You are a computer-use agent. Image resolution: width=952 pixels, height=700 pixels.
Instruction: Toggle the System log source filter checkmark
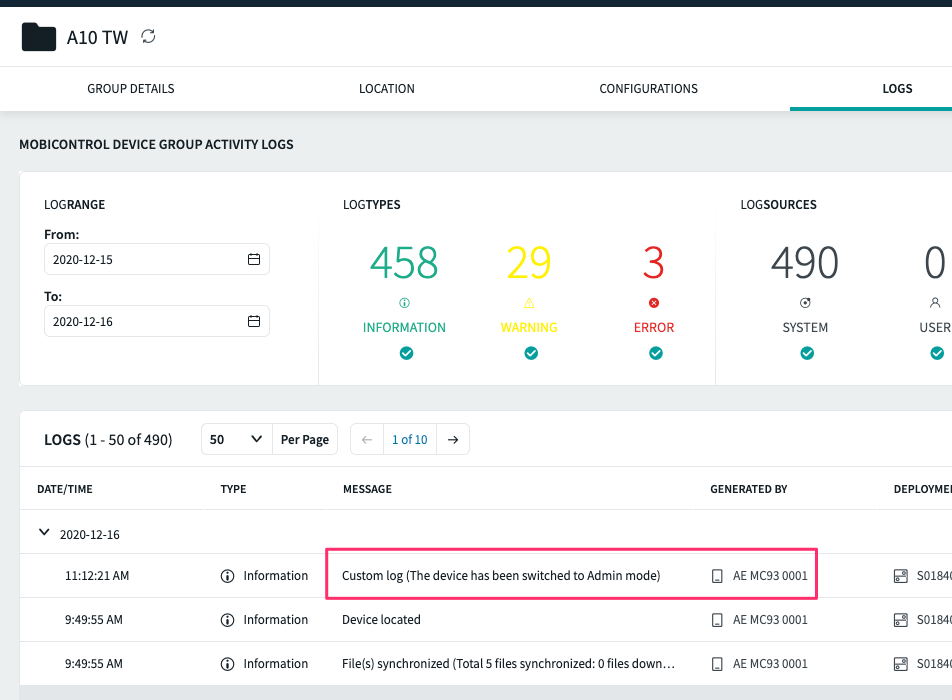(x=806, y=353)
